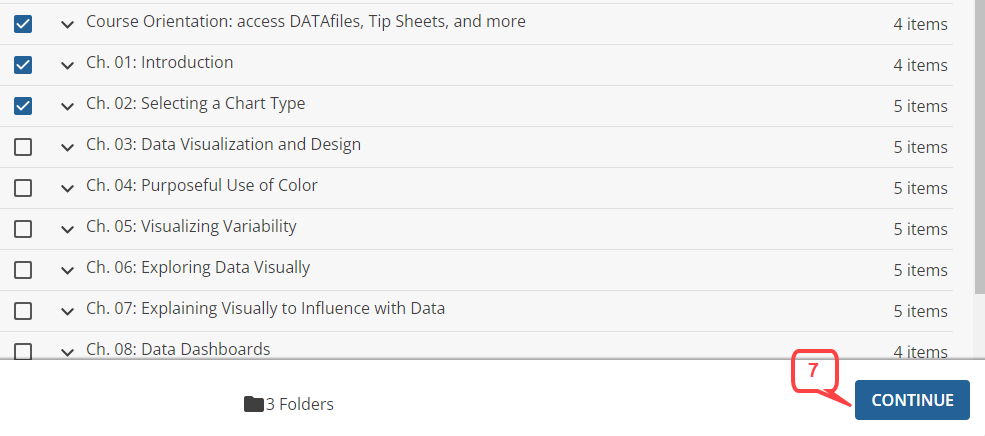Screen dimensions: 985x436
Task: Check Ch. 03: Data Visualization and Design box
Action: coord(23,147)
